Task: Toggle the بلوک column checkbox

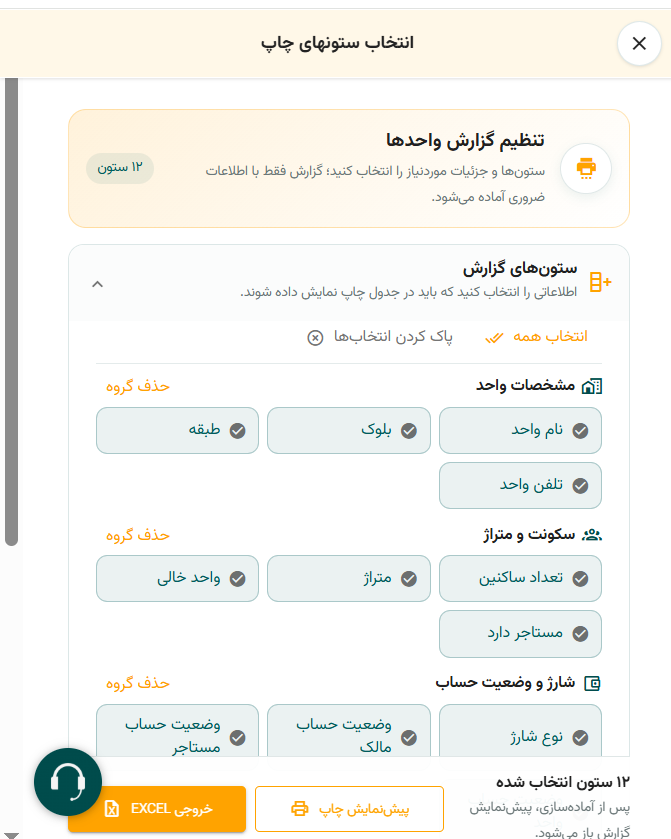Action: tap(349, 431)
